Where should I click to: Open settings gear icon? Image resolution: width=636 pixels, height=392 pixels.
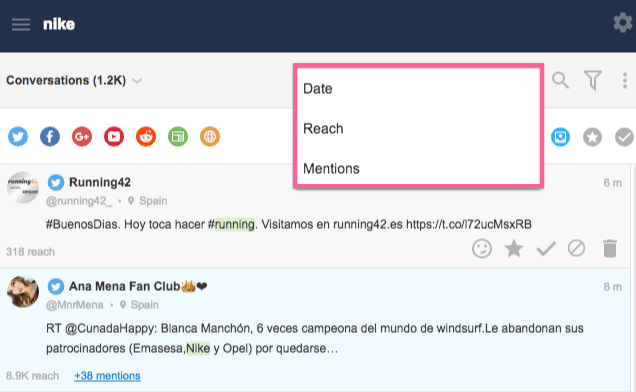pyautogui.click(x=623, y=23)
